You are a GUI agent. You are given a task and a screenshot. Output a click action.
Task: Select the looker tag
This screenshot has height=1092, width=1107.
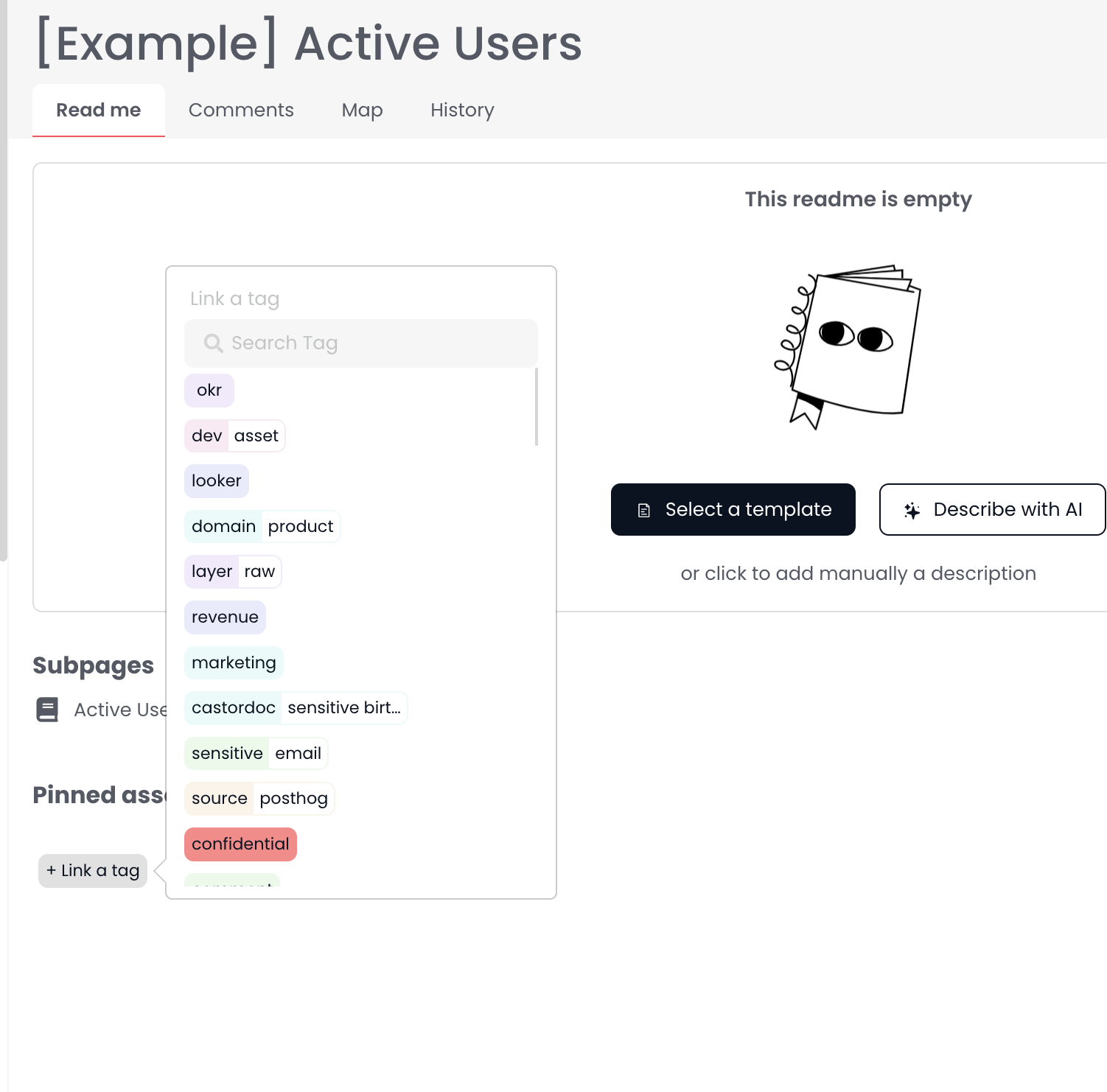point(217,481)
